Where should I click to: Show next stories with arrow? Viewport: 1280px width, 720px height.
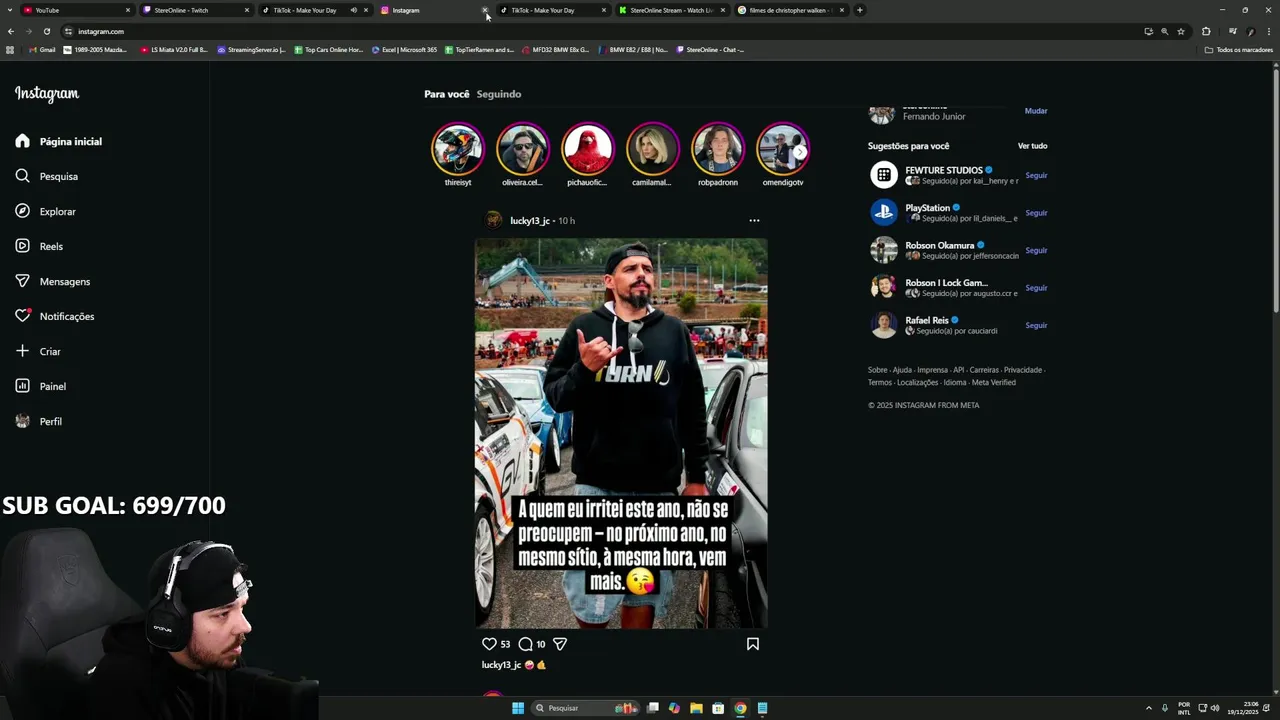click(x=800, y=152)
